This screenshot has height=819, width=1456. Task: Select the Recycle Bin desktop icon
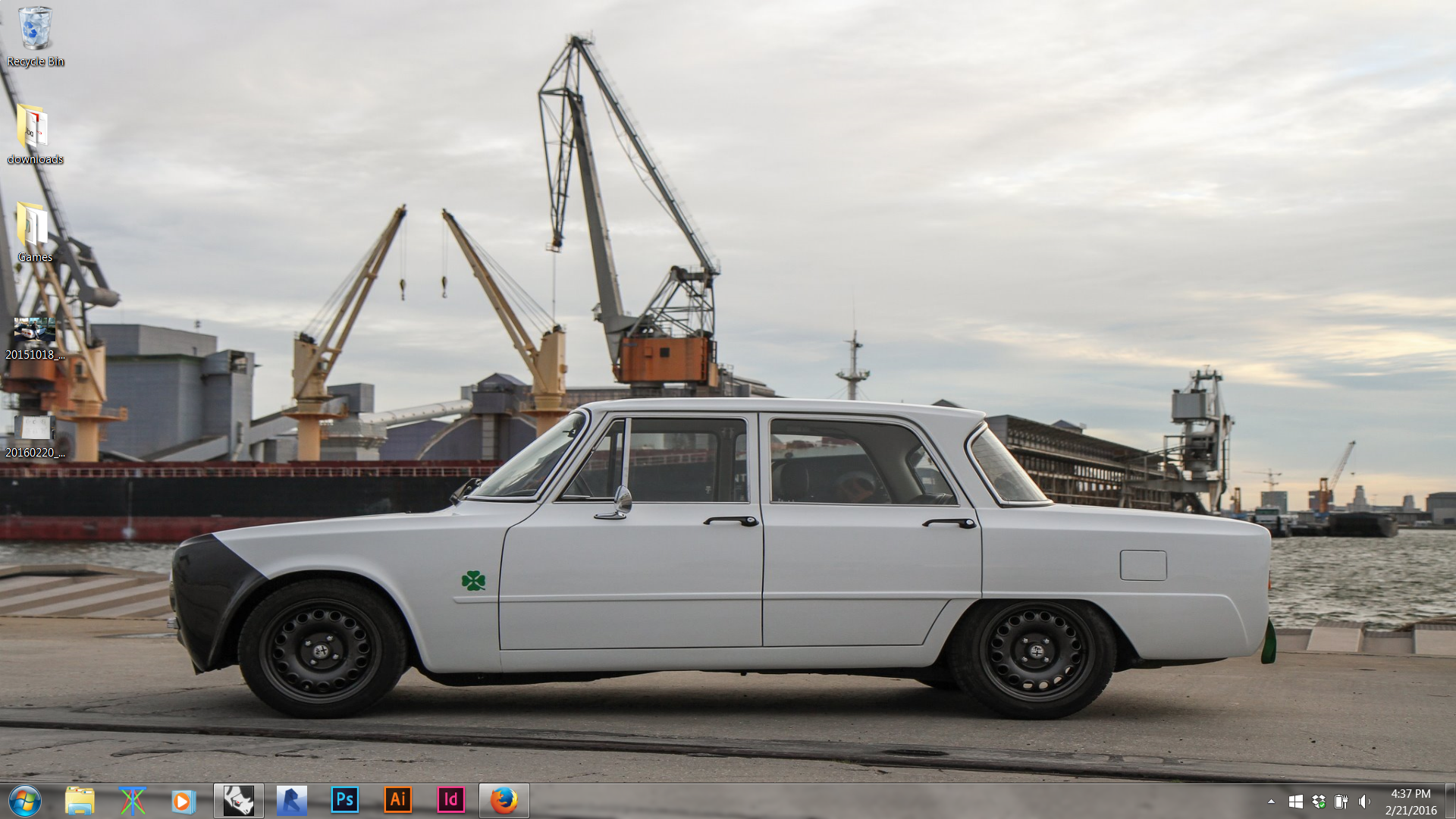tap(35, 36)
